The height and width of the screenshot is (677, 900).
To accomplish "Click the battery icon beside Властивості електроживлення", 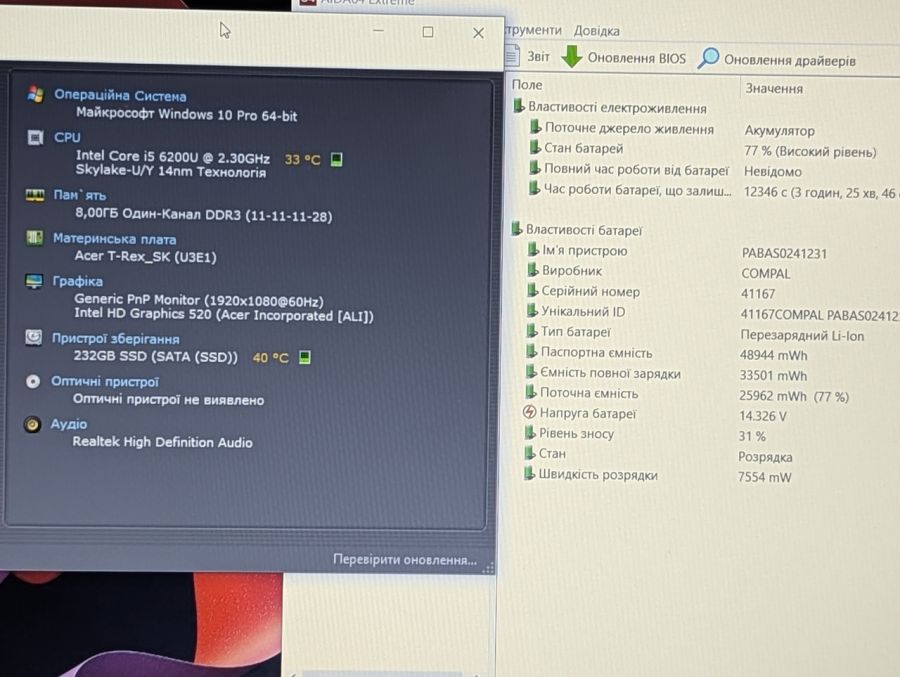I will pyautogui.click(x=519, y=106).
